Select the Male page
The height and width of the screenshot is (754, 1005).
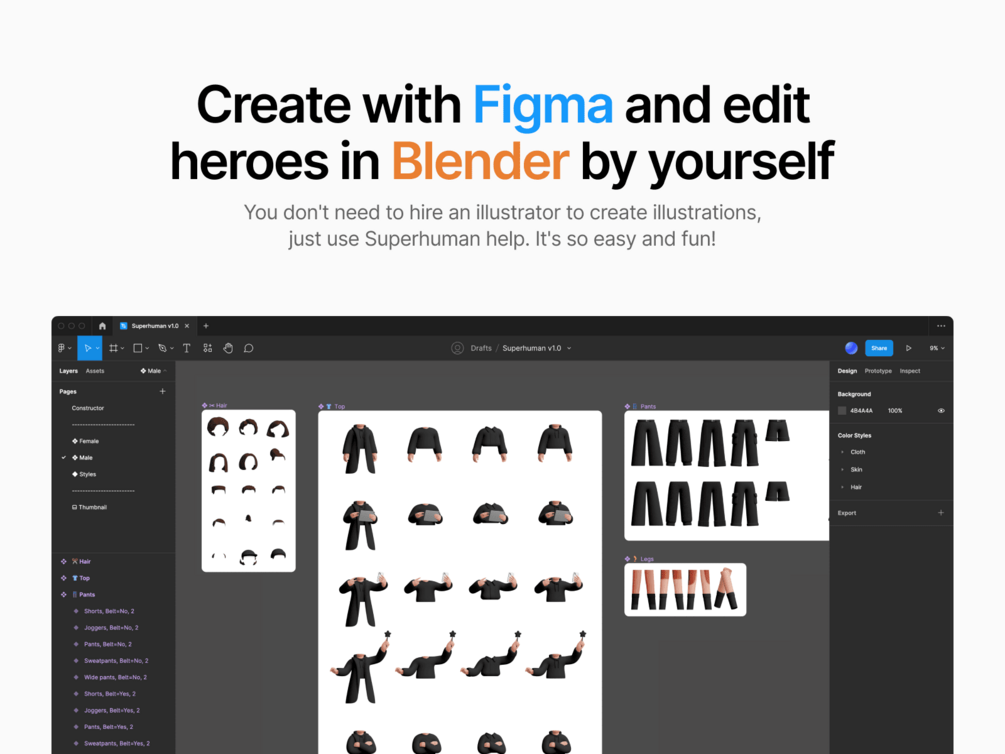pos(82,458)
